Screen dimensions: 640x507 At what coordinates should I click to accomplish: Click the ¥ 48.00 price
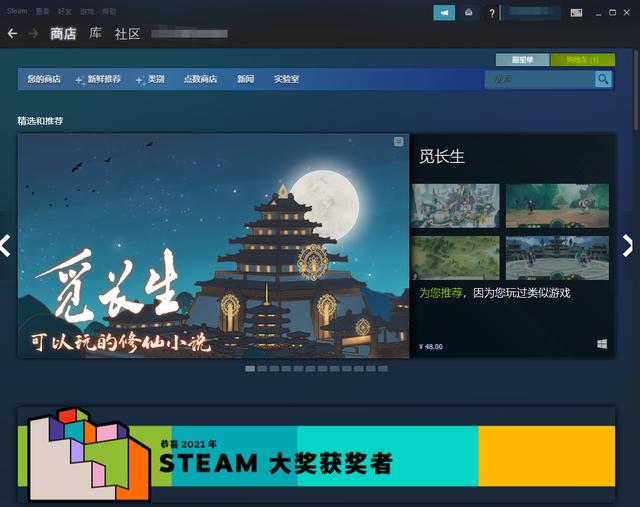point(431,347)
